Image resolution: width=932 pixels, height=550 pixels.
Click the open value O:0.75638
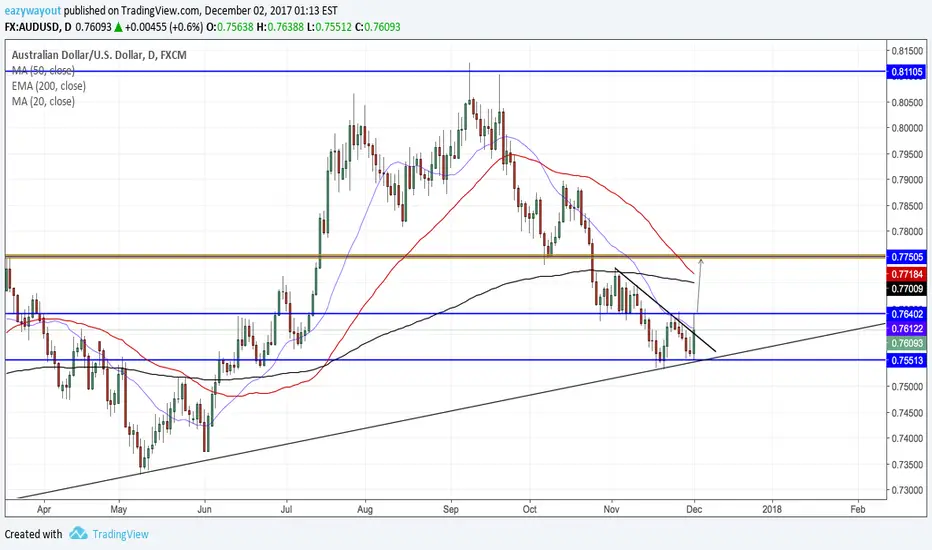point(229,27)
